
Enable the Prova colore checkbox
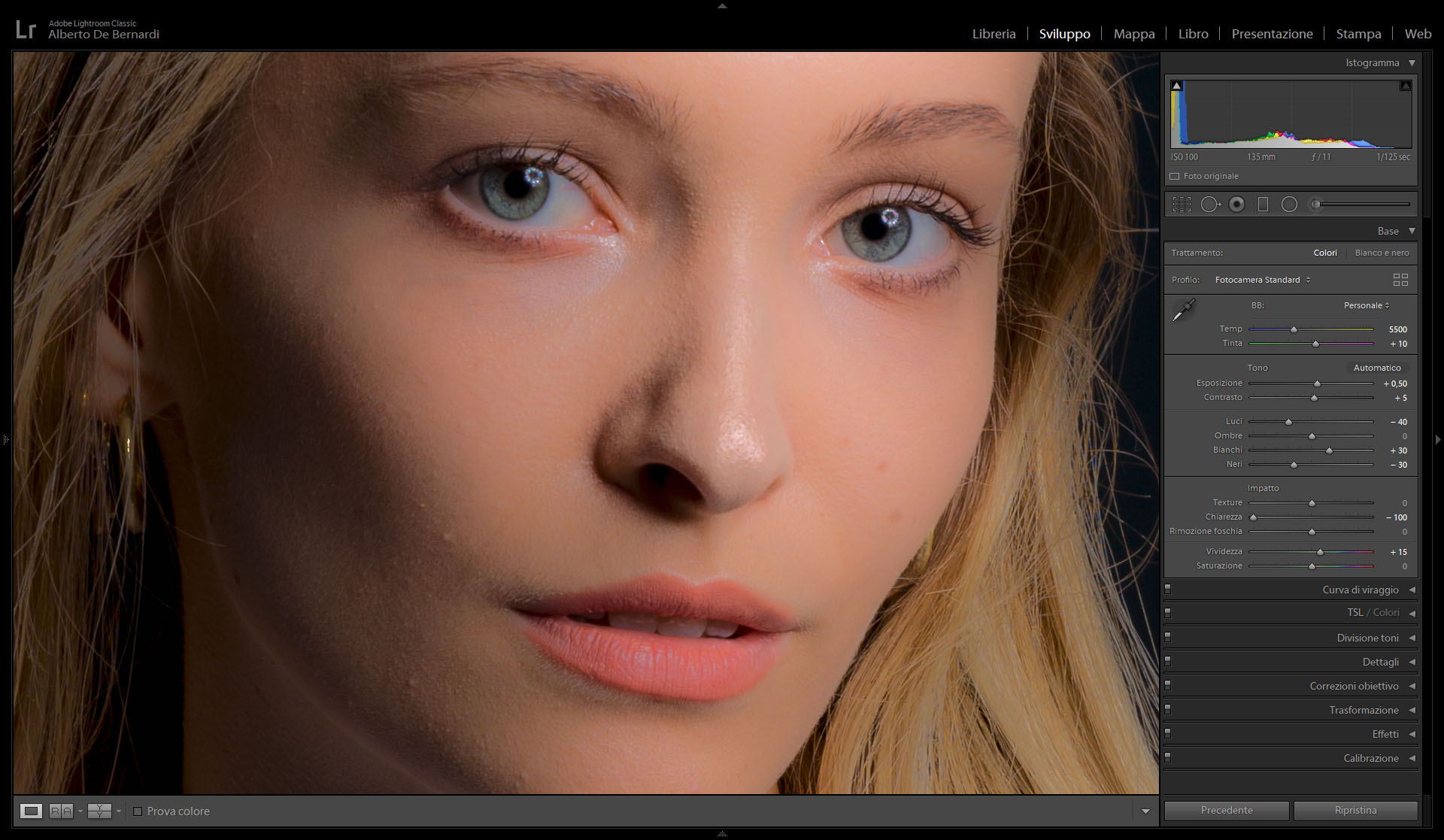point(138,811)
